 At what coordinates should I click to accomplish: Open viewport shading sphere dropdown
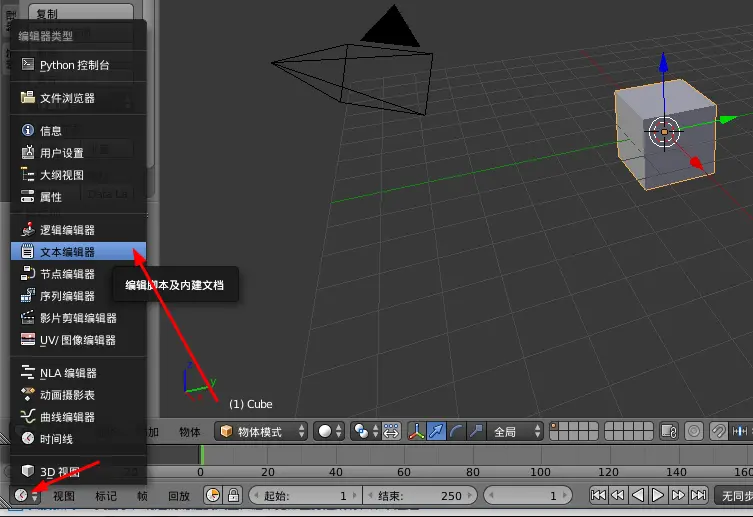[329, 432]
